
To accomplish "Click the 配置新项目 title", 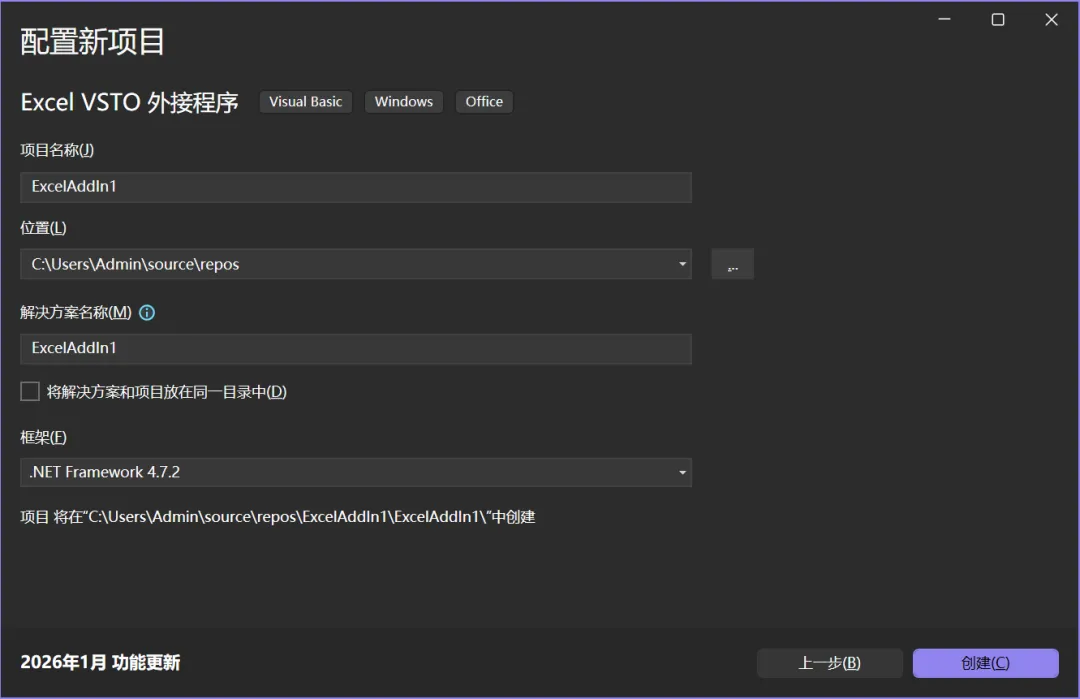I will (x=92, y=42).
